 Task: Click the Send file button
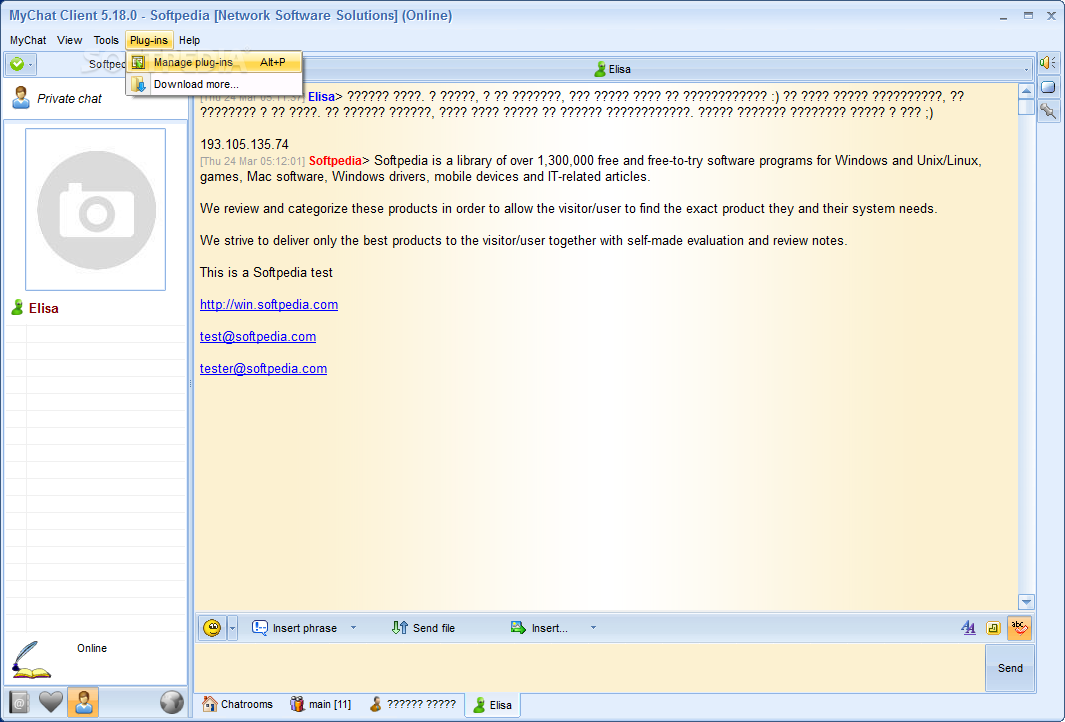coord(423,628)
